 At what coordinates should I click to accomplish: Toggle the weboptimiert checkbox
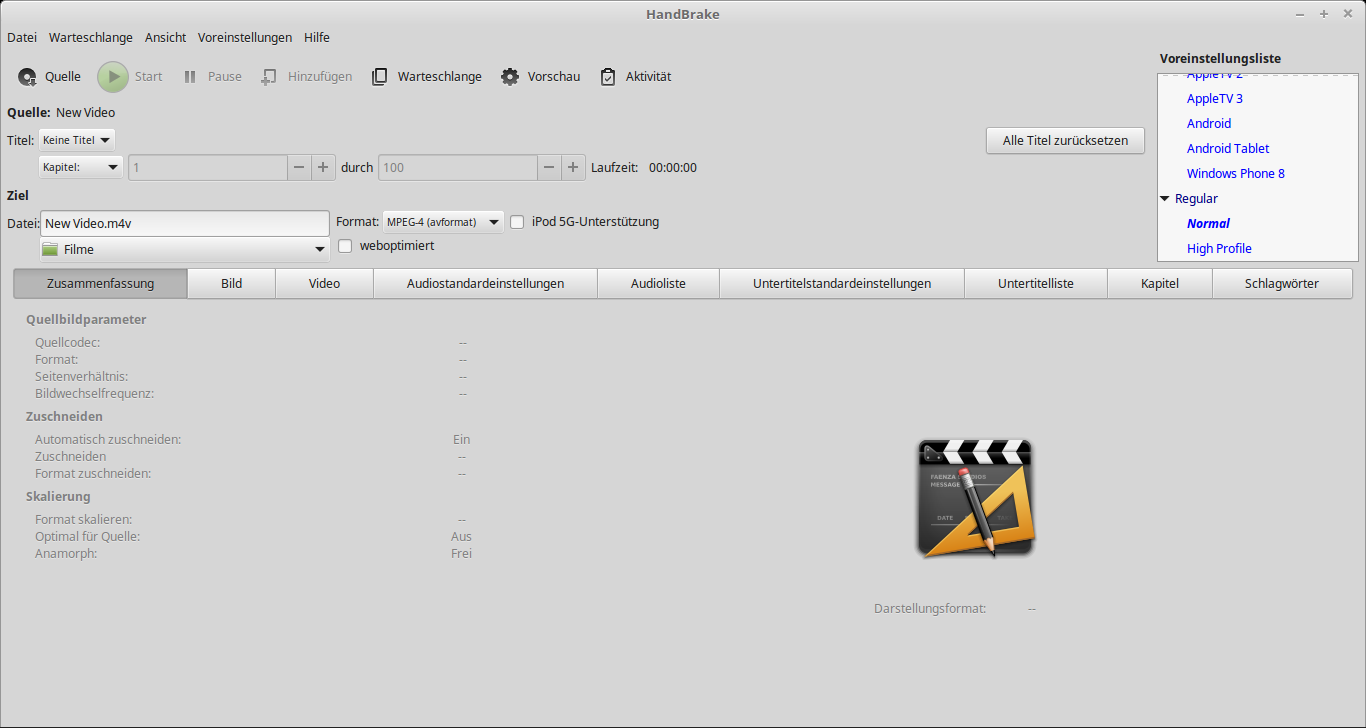(x=345, y=245)
